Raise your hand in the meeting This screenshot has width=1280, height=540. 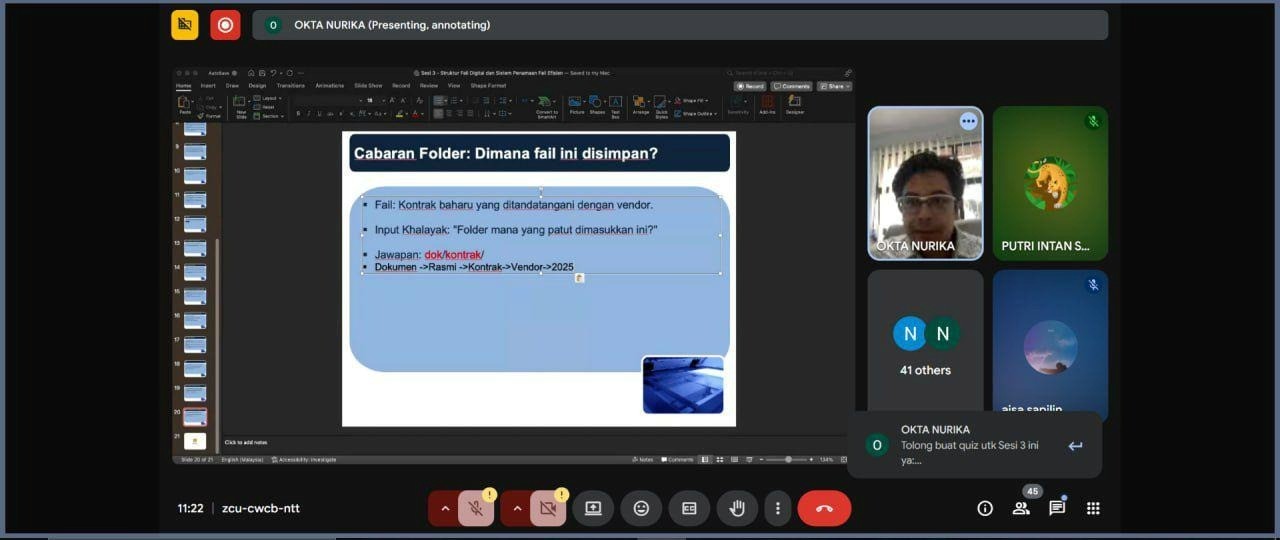tap(737, 508)
